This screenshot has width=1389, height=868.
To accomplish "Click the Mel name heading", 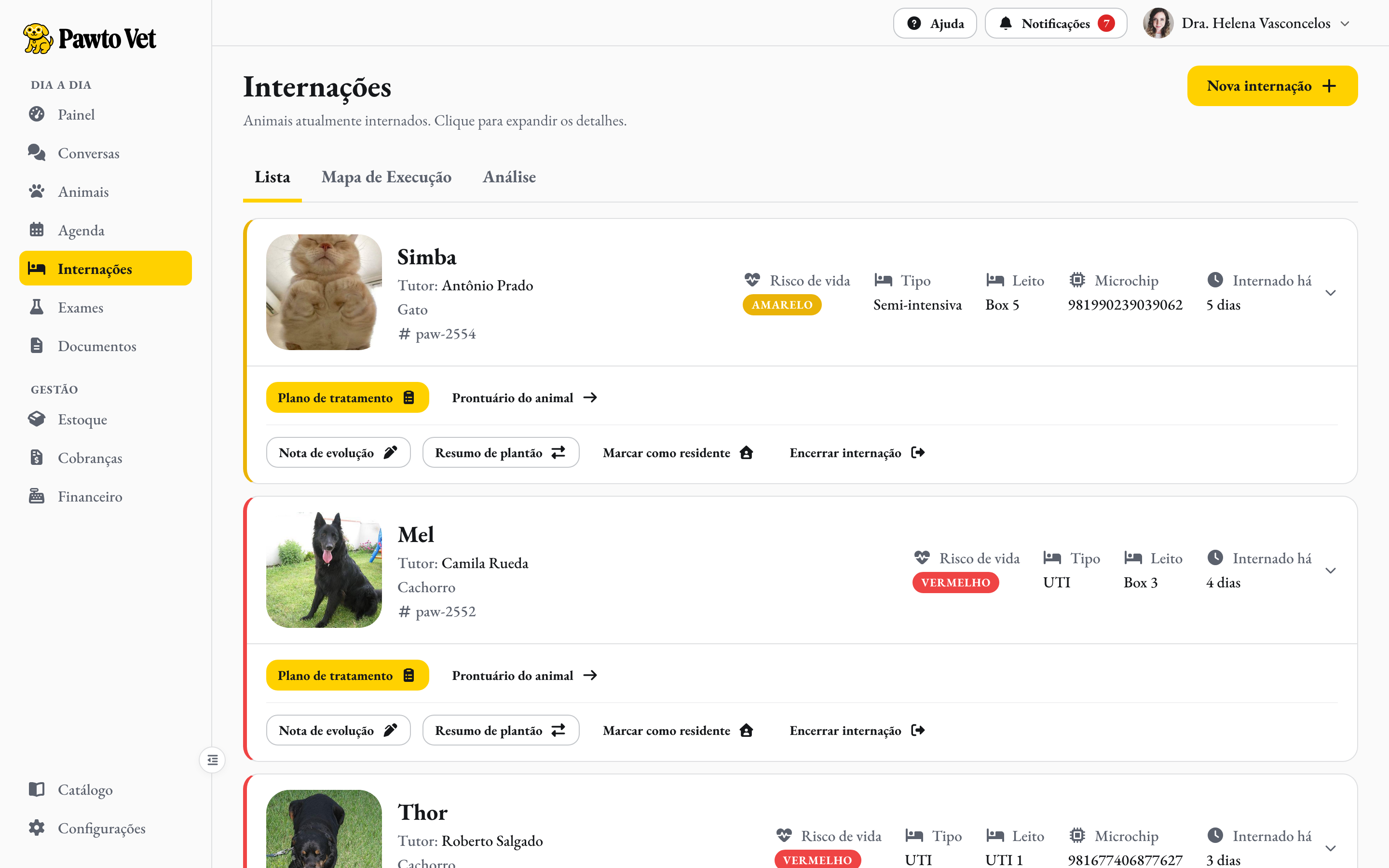I will point(416,535).
